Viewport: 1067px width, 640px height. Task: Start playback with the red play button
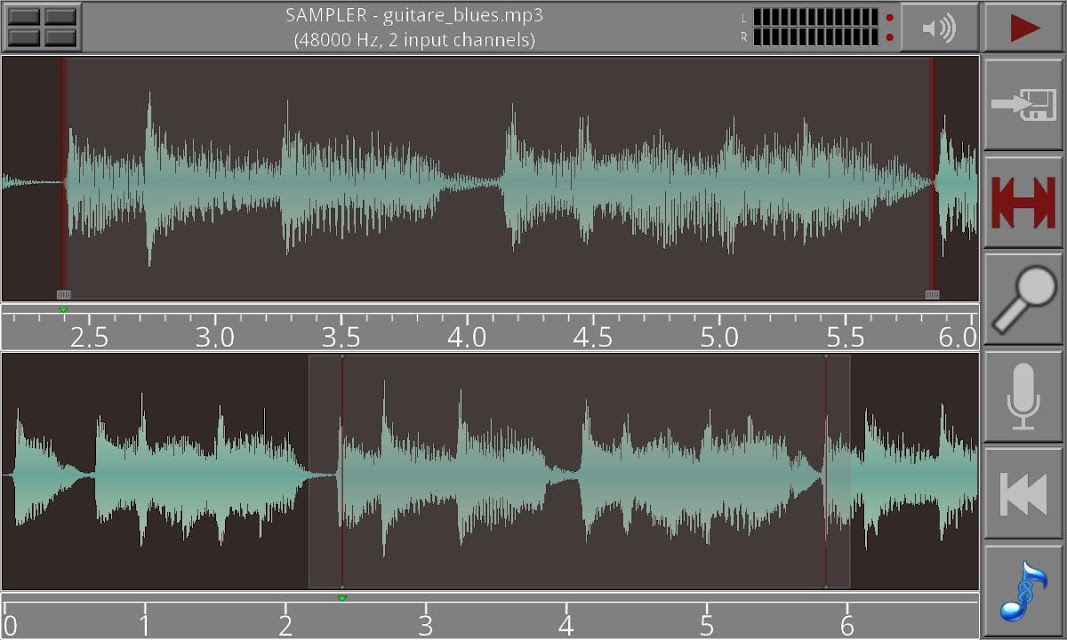pos(1023,27)
